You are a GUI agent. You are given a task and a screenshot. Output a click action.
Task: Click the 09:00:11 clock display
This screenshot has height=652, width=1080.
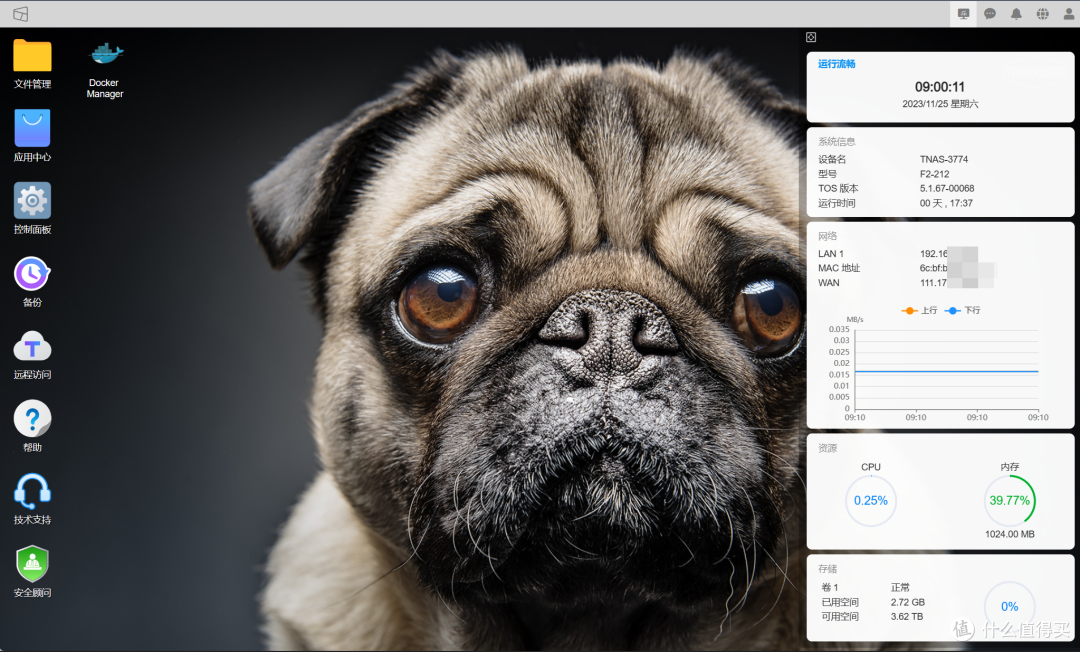click(x=939, y=87)
